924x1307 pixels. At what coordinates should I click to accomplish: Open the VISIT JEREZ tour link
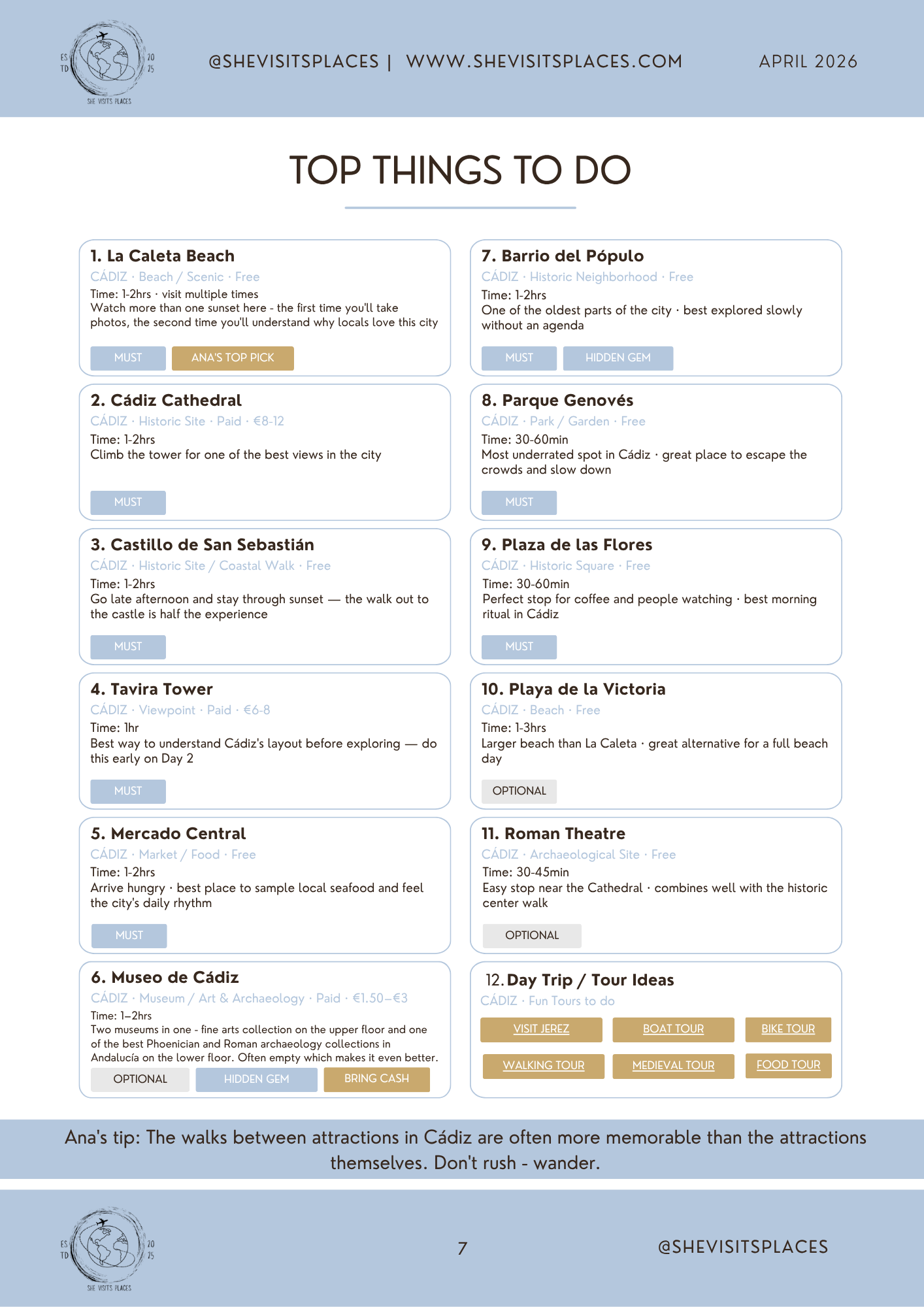pos(541,1029)
